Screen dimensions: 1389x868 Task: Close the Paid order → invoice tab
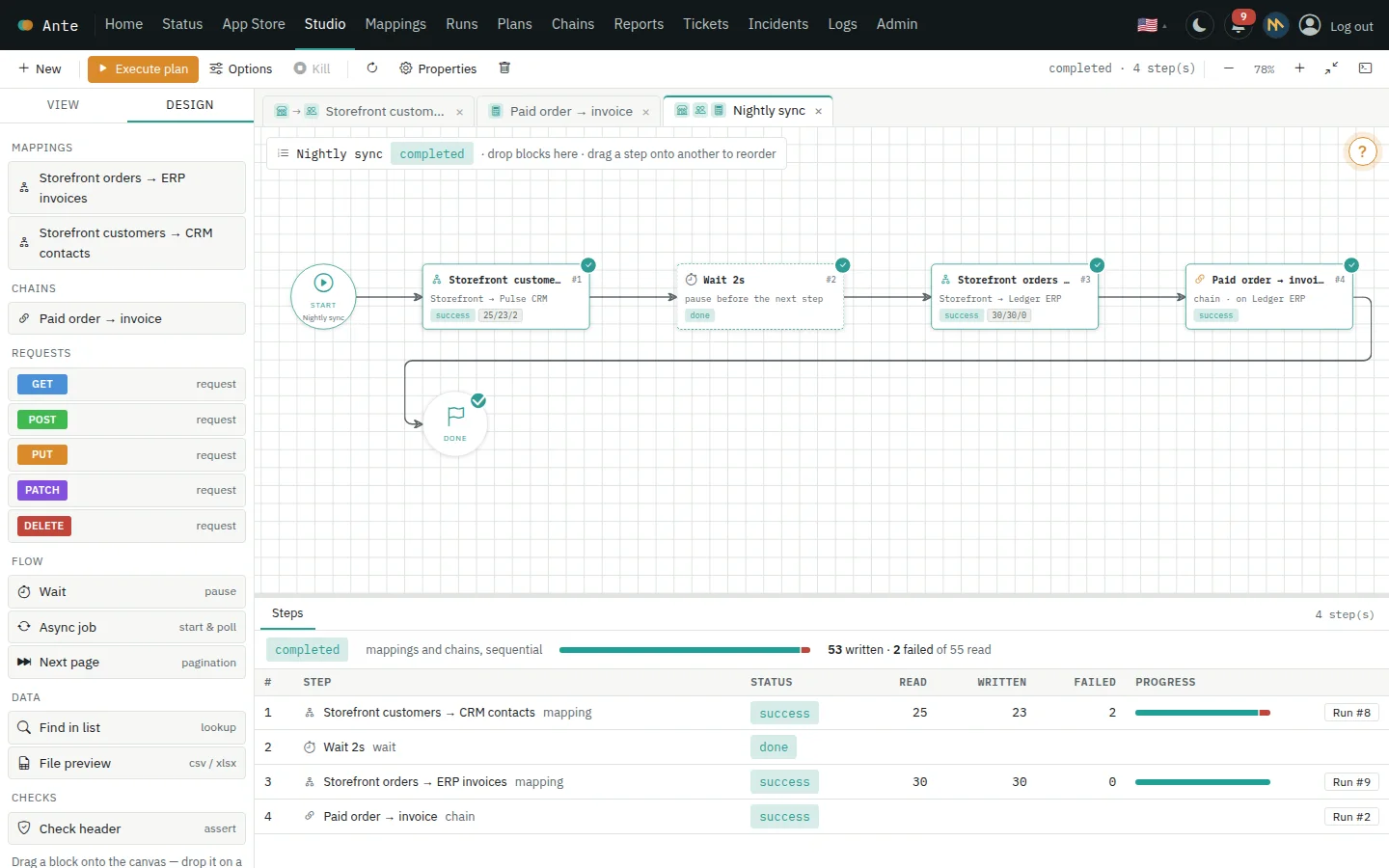coord(646,112)
